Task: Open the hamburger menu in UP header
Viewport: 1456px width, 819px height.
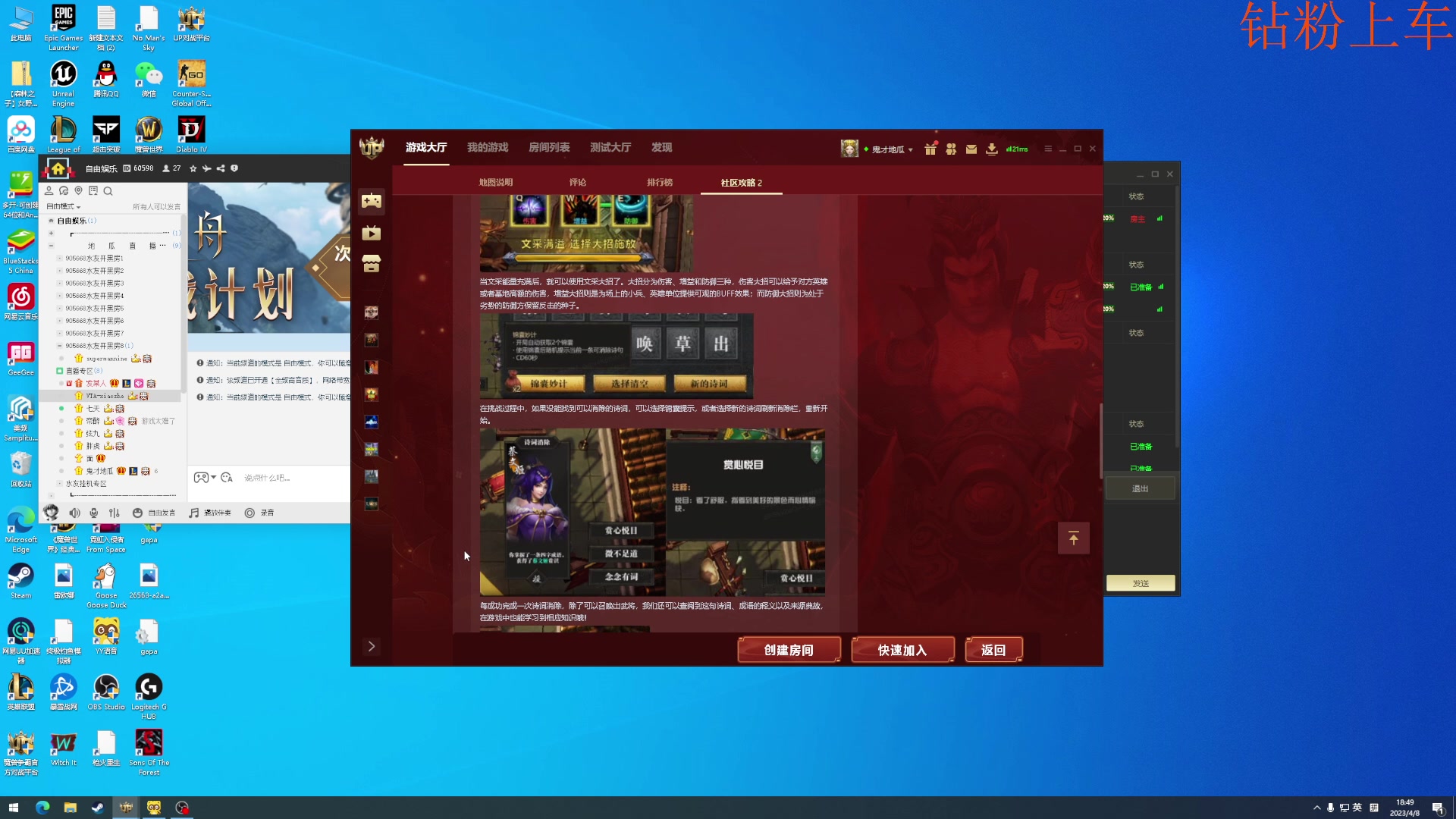Action: (1048, 149)
